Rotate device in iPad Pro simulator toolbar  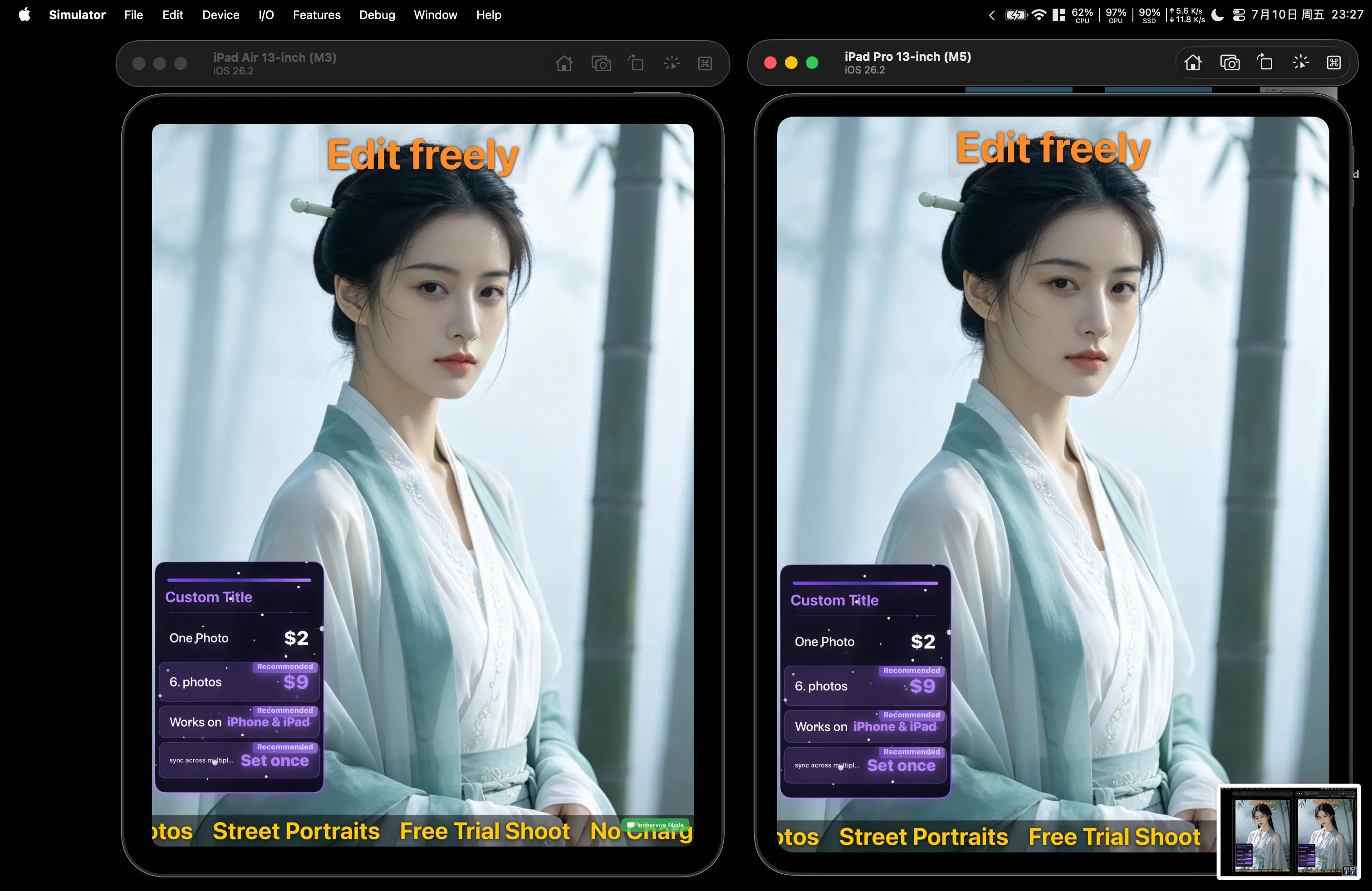click(1265, 62)
